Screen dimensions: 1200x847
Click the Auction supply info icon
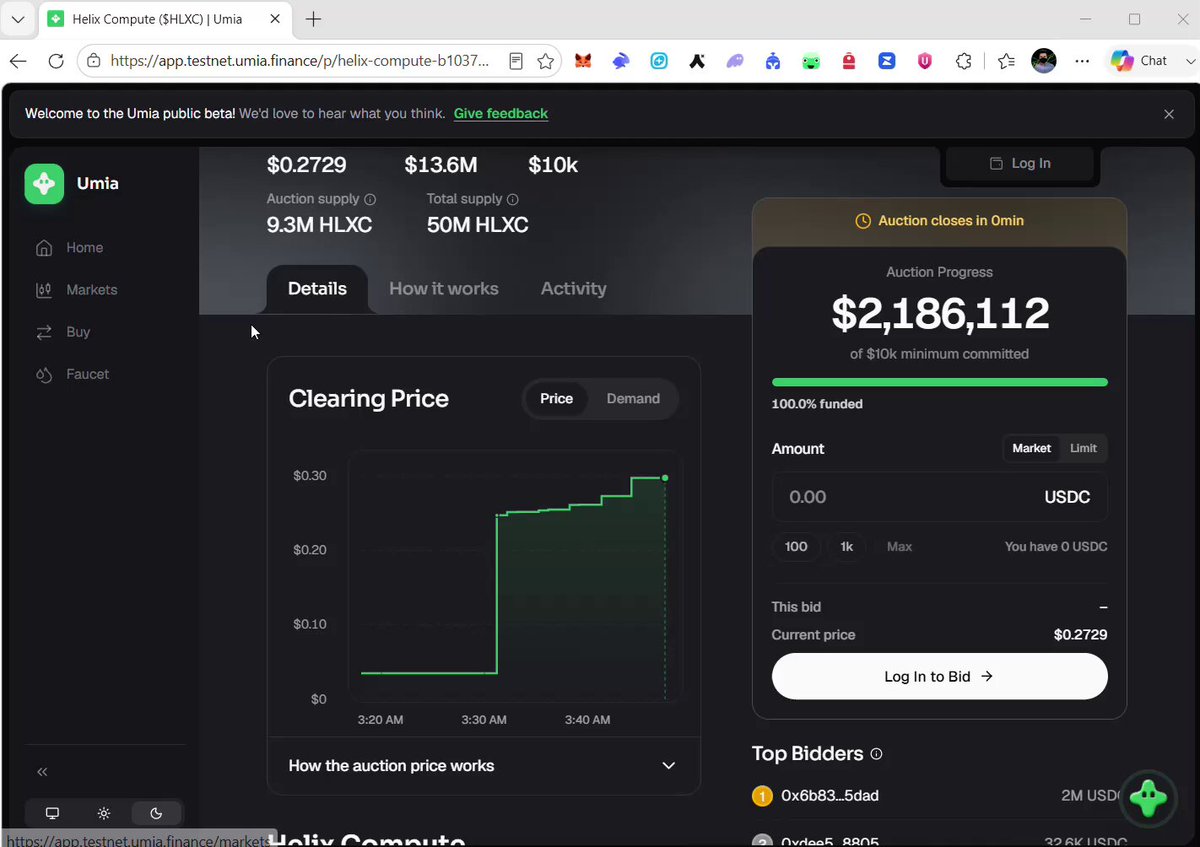tap(370, 199)
